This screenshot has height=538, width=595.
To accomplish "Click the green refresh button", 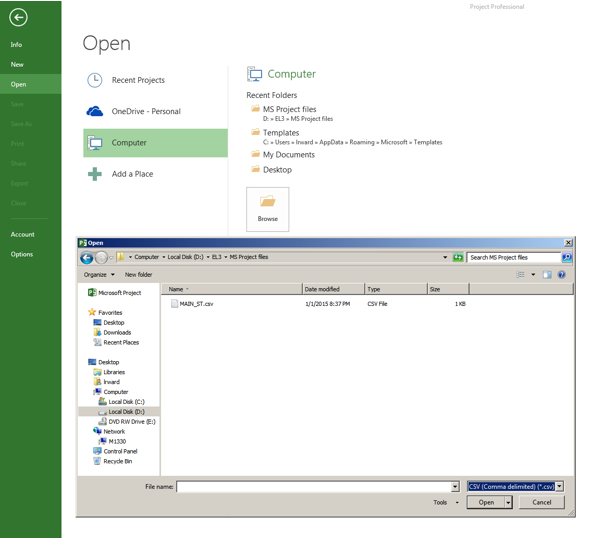I will click(458, 258).
